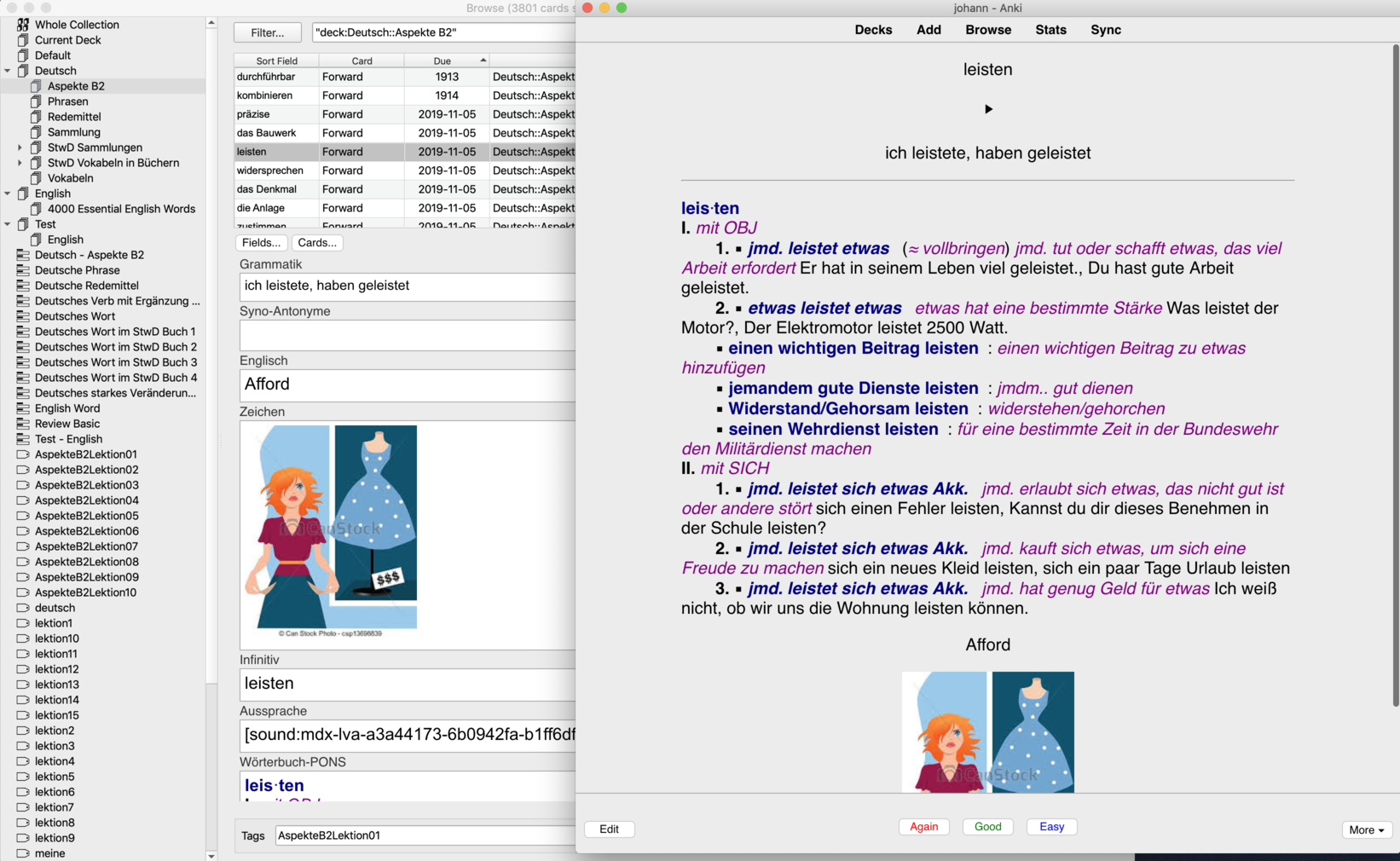Collapse the Deutsch deck tree

point(8,71)
